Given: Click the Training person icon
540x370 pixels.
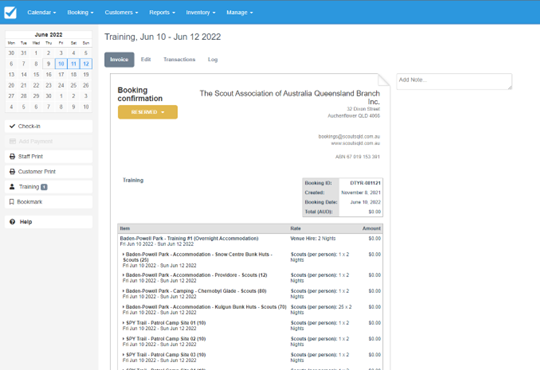Looking at the screenshot, I should point(12,187).
